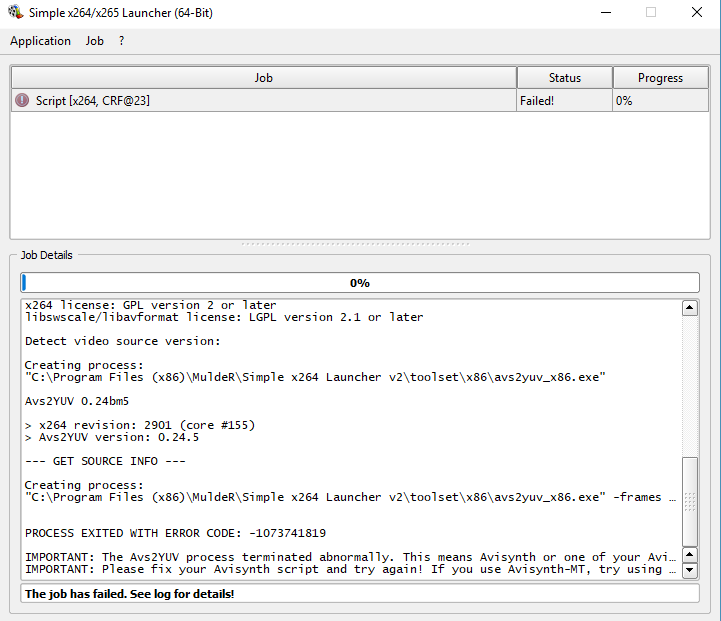The width and height of the screenshot is (721, 621).
Task: Click the 'Avs2YUV 0.24bm5' log line
Action: [77, 401]
